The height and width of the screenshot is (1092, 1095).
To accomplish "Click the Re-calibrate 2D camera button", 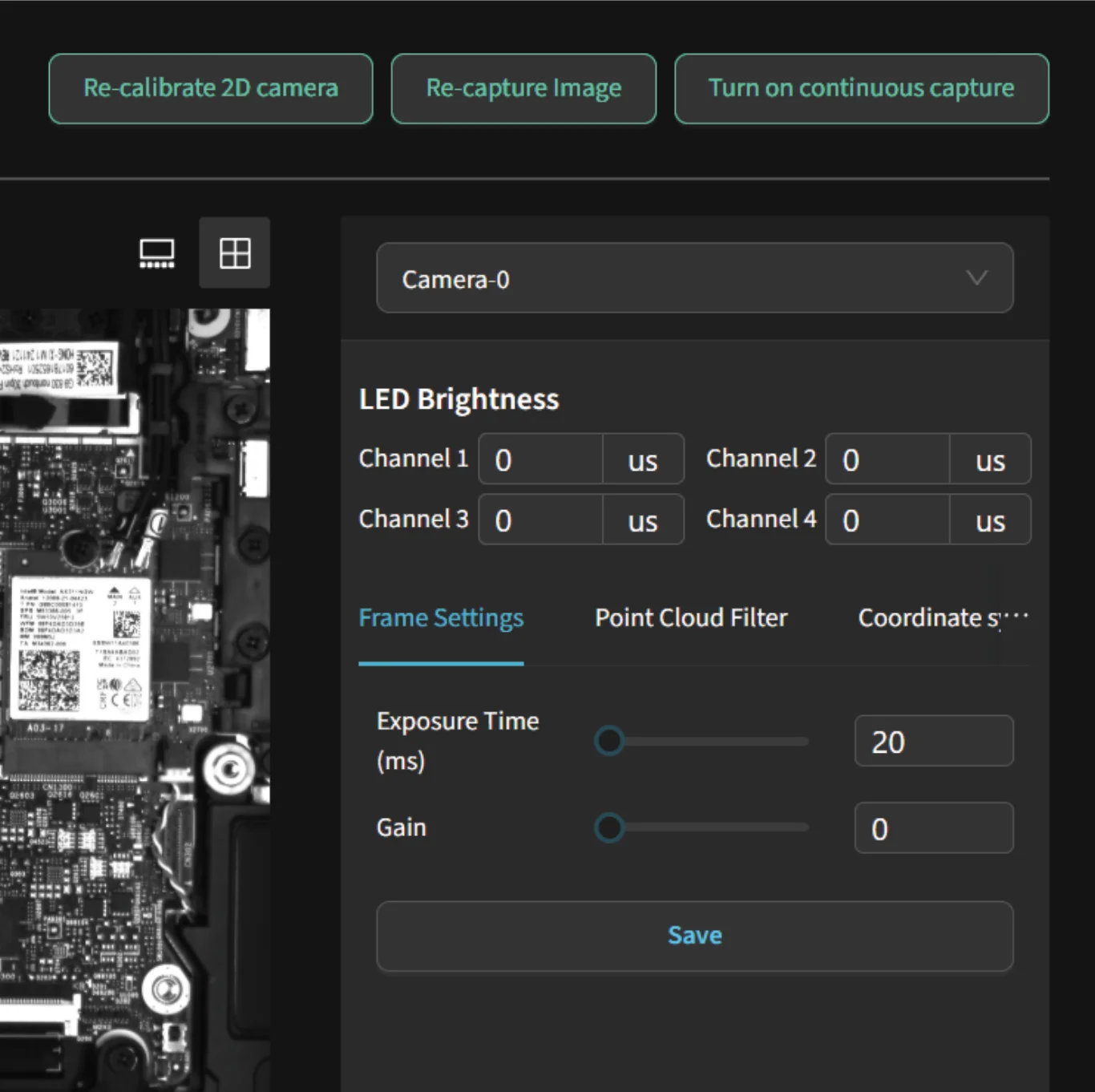I will point(211,88).
